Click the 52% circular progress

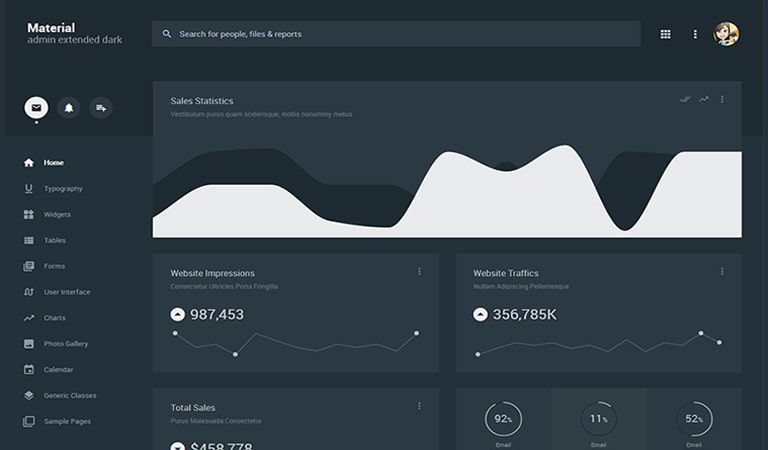click(x=694, y=419)
